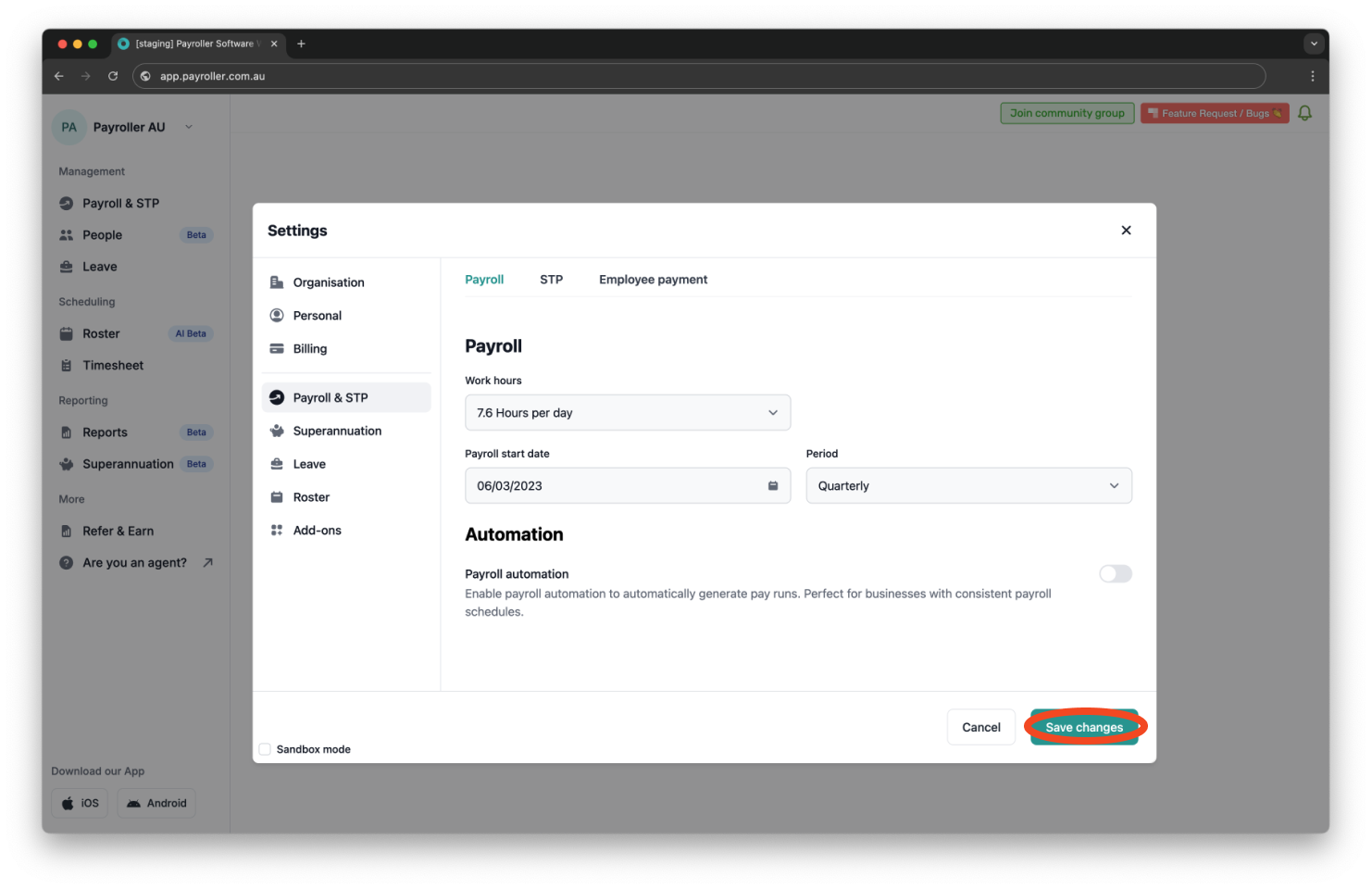Open Billing settings section
The image size is (1372, 889).
310,349
